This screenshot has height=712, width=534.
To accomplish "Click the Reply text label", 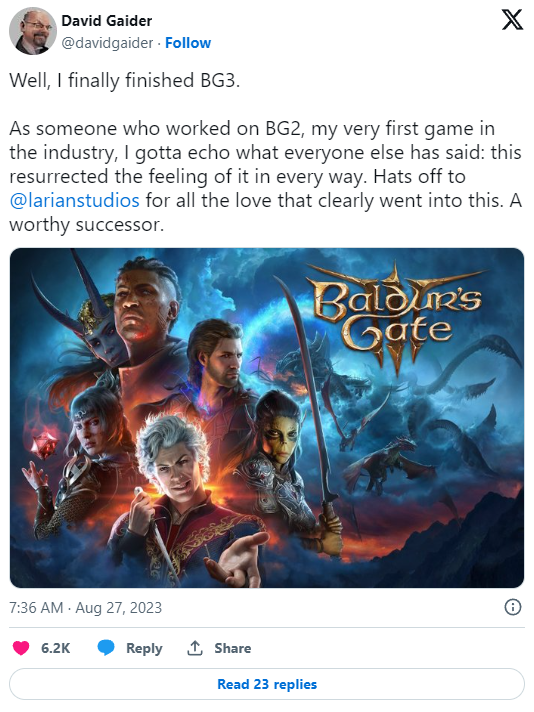I will [144, 648].
